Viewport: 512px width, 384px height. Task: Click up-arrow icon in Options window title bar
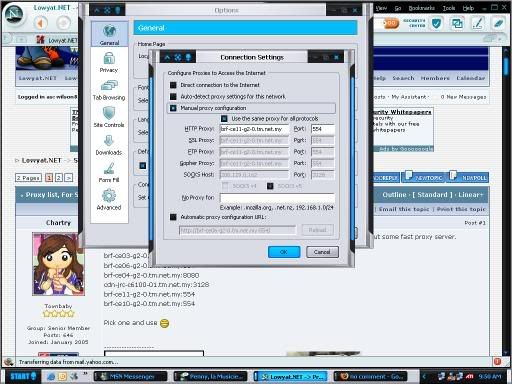[97, 10]
